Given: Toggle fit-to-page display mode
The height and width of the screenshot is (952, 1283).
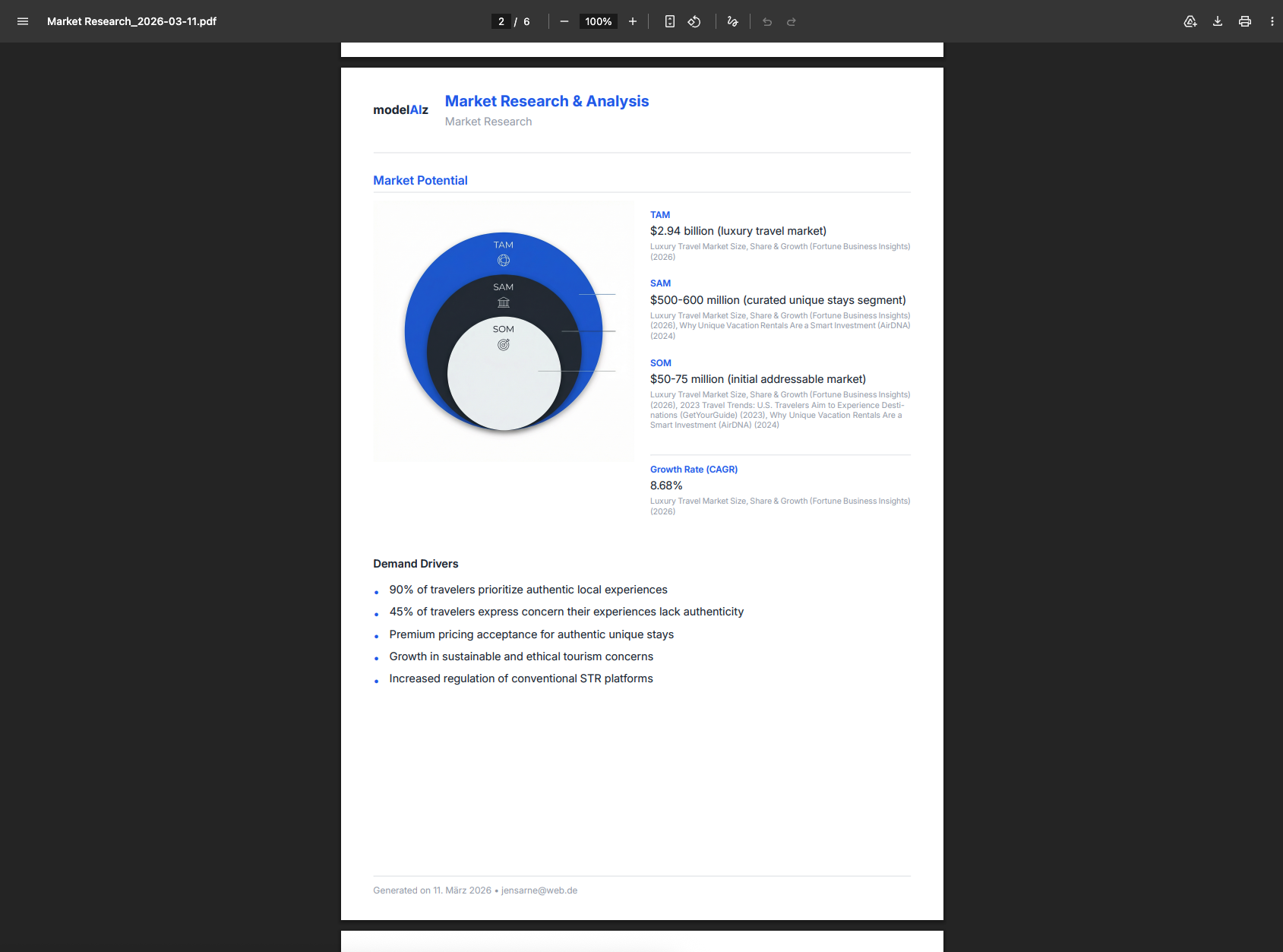Looking at the screenshot, I should [669, 21].
